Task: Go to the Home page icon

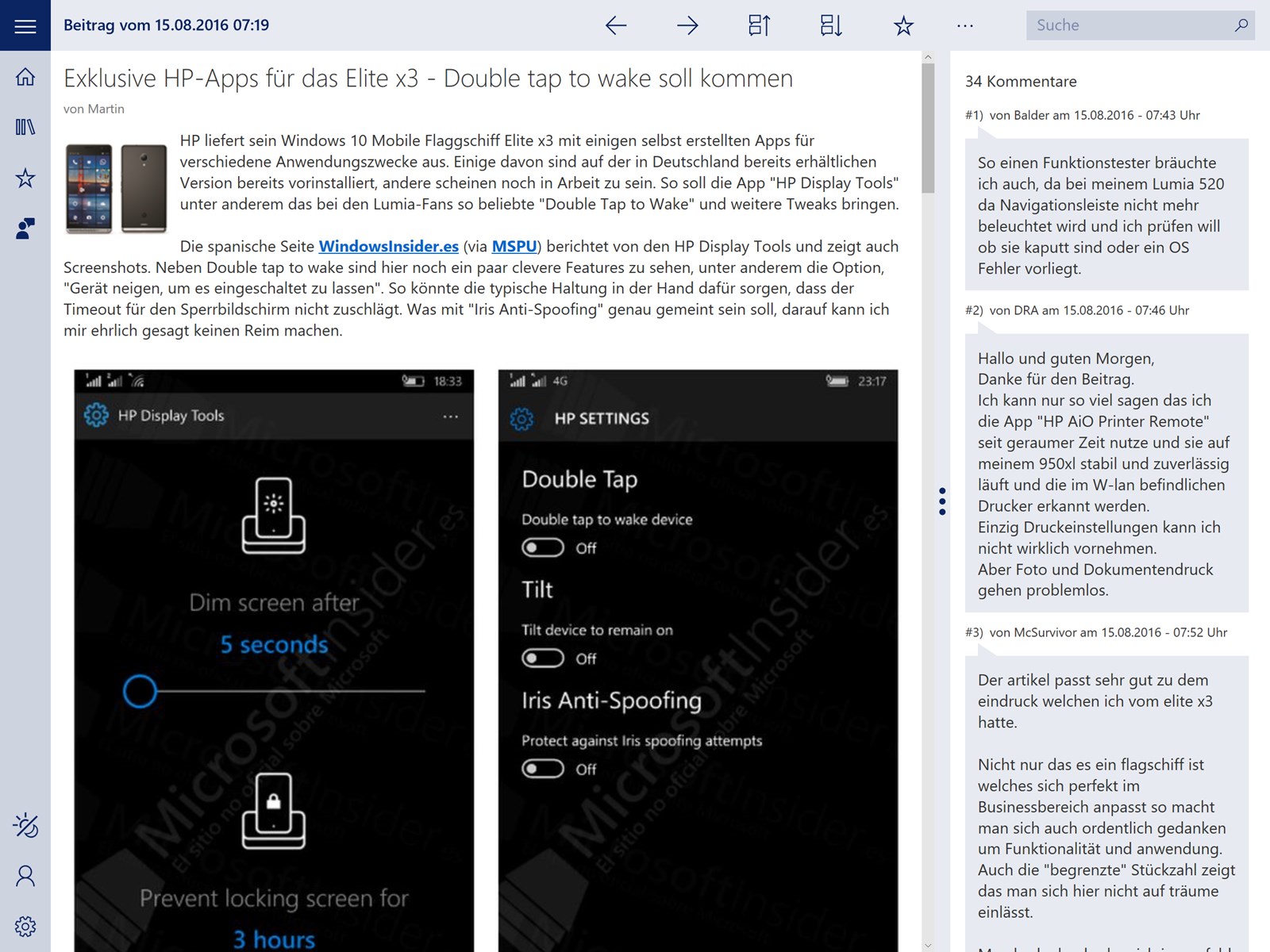Action: tap(25, 76)
